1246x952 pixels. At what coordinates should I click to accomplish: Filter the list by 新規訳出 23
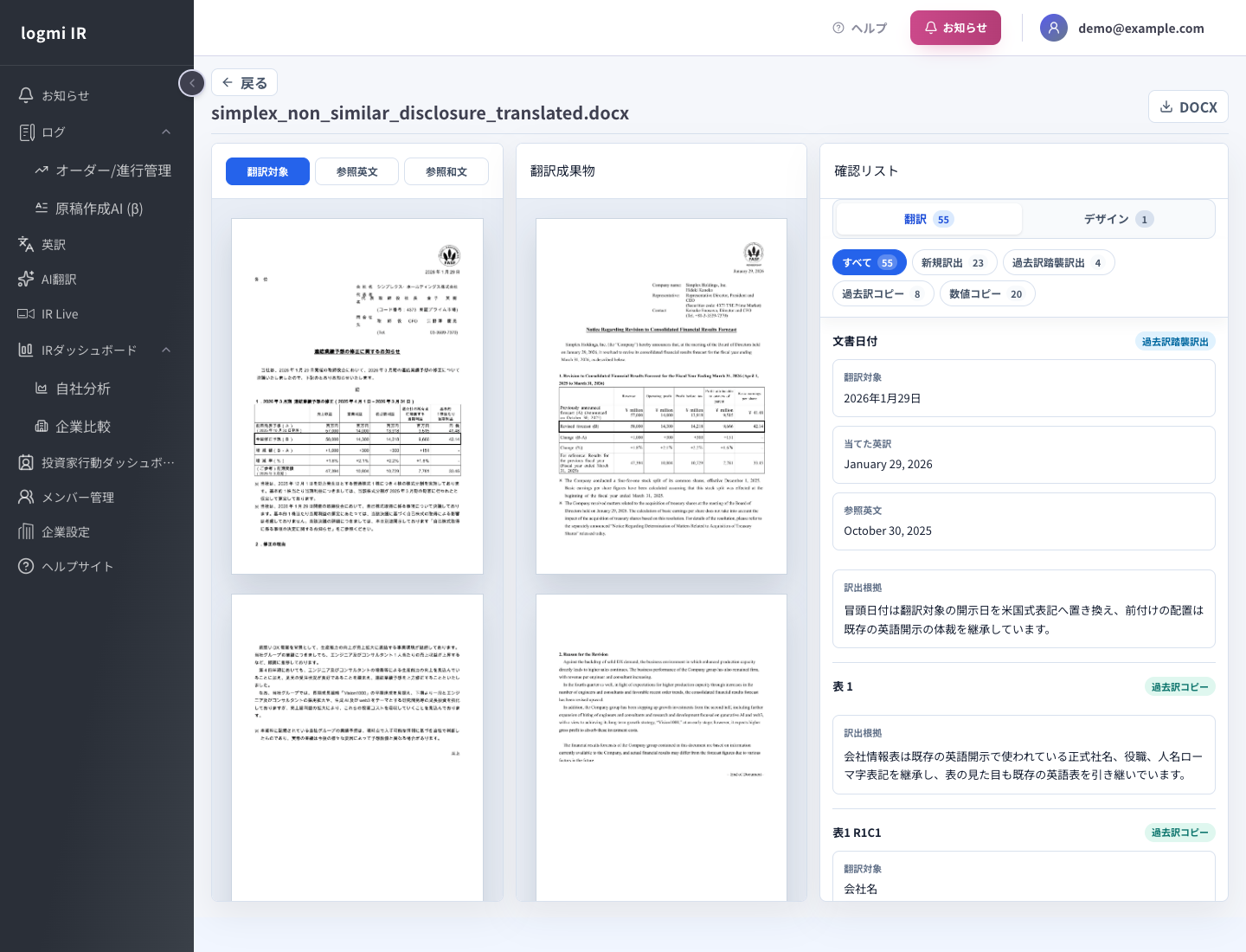tap(954, 262)
